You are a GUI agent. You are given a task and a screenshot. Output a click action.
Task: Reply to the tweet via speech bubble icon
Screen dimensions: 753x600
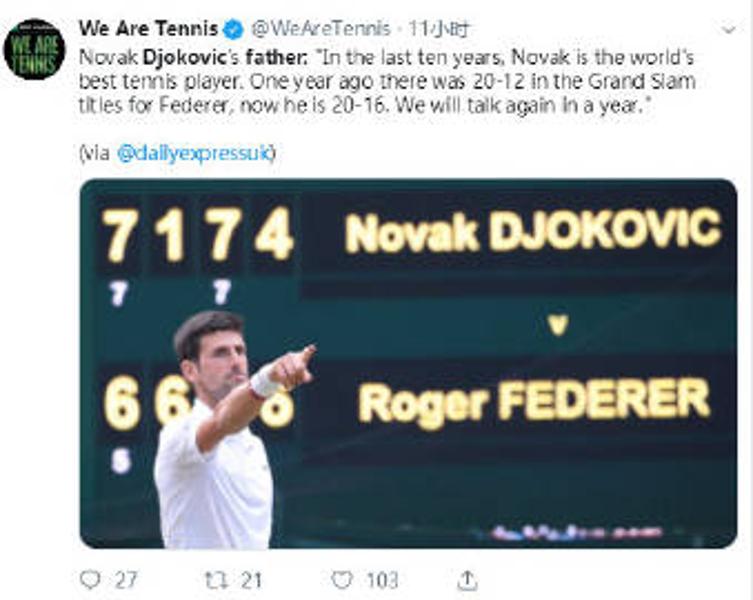click(x=90, y=579)
